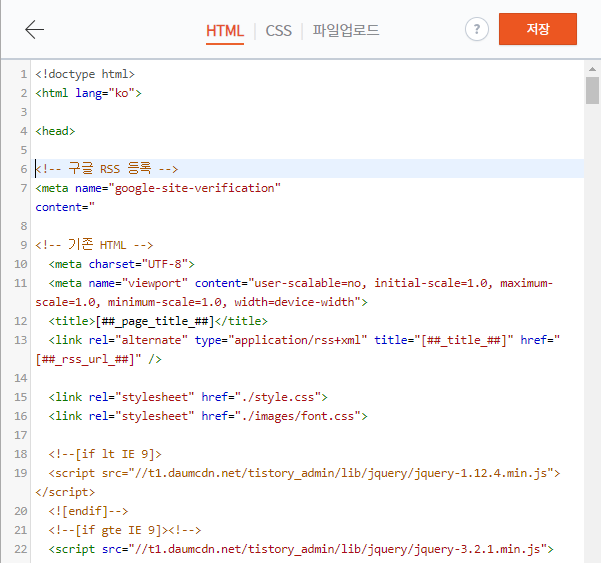601x563 pixels.
Task: Click the scale=1.0, minimum-scale wrapped line
Action: [x=201, y=302]
